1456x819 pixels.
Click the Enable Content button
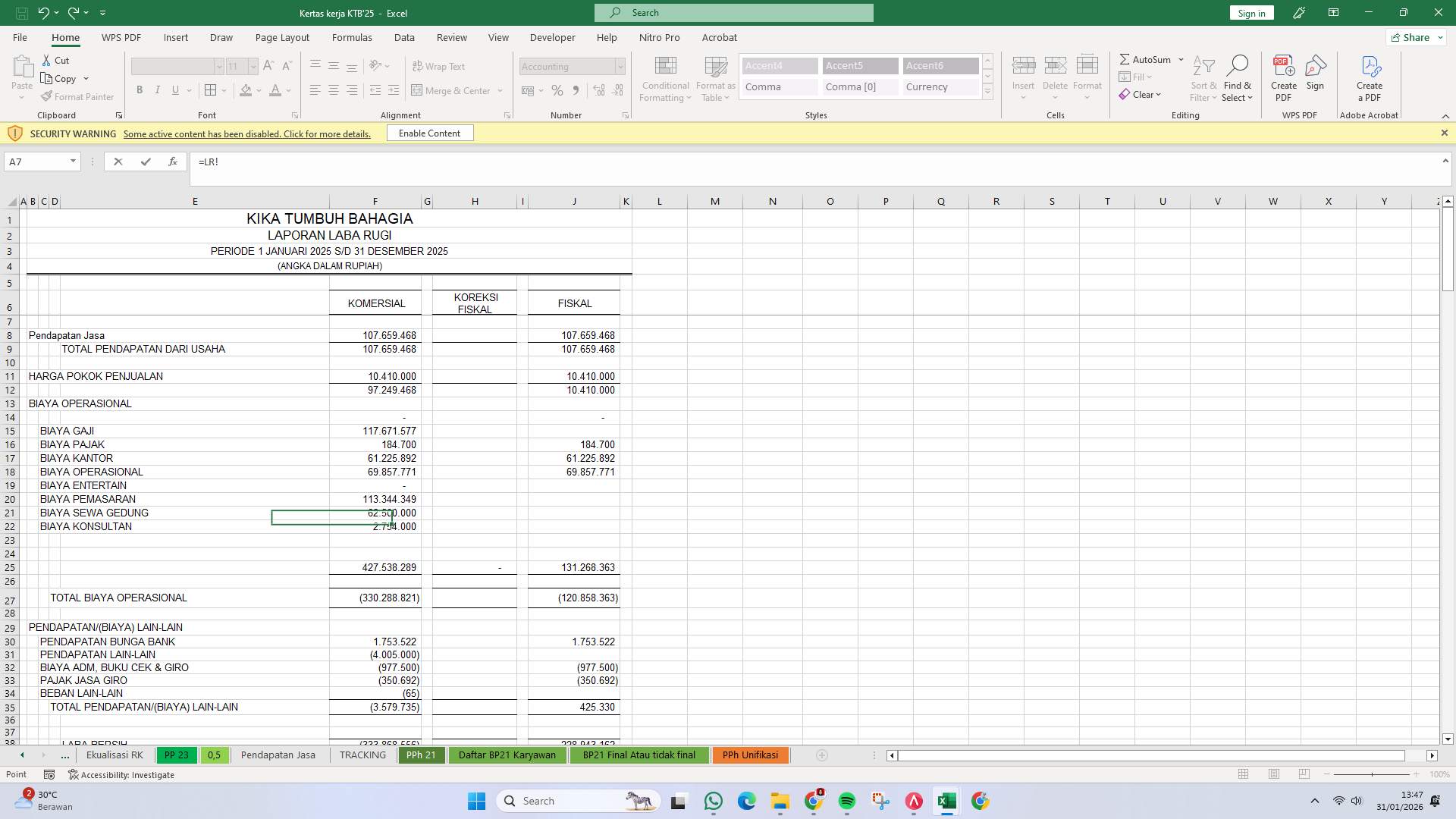click(429, 133)
